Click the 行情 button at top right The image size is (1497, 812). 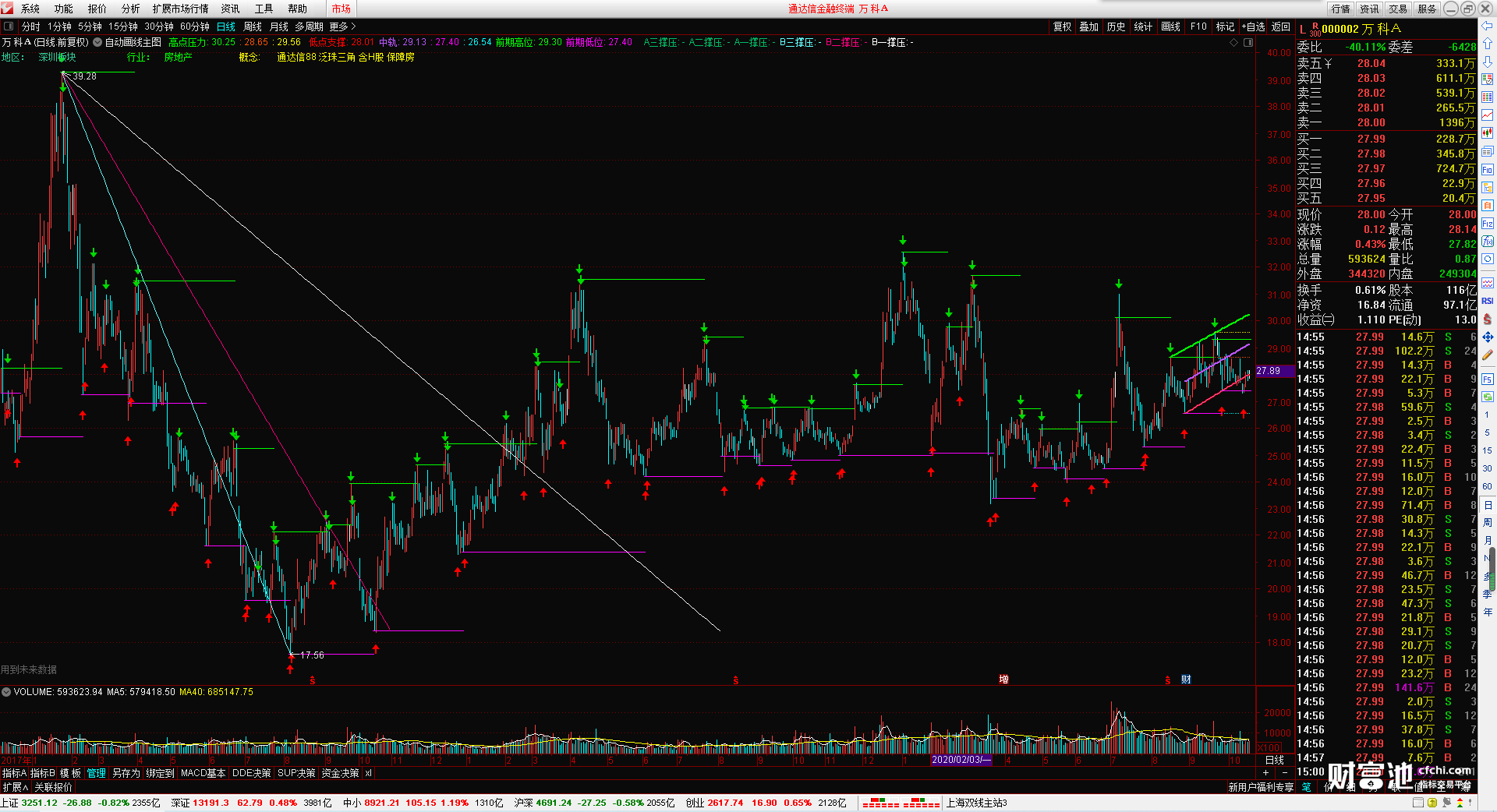(1340, 9)
